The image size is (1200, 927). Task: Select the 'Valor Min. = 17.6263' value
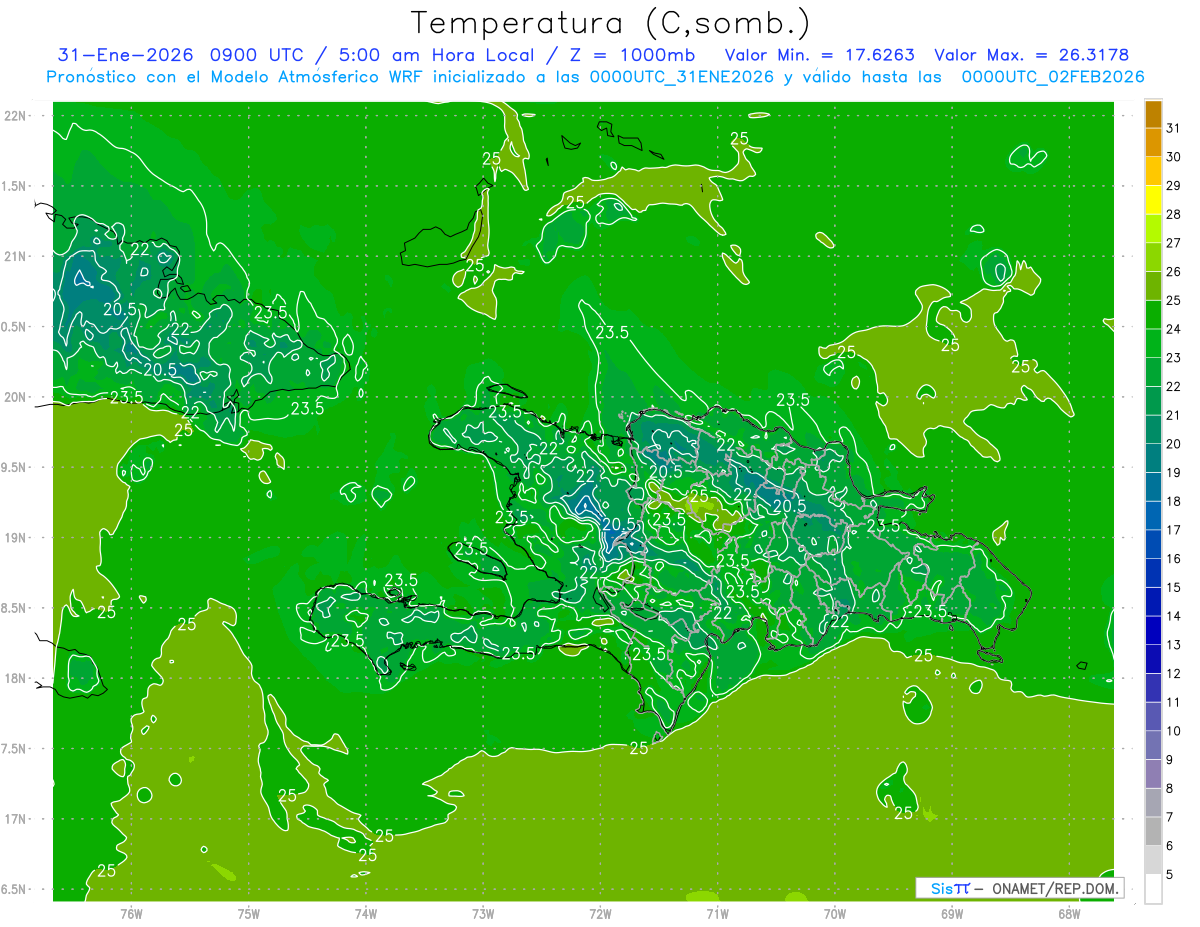tap(819, 55)
